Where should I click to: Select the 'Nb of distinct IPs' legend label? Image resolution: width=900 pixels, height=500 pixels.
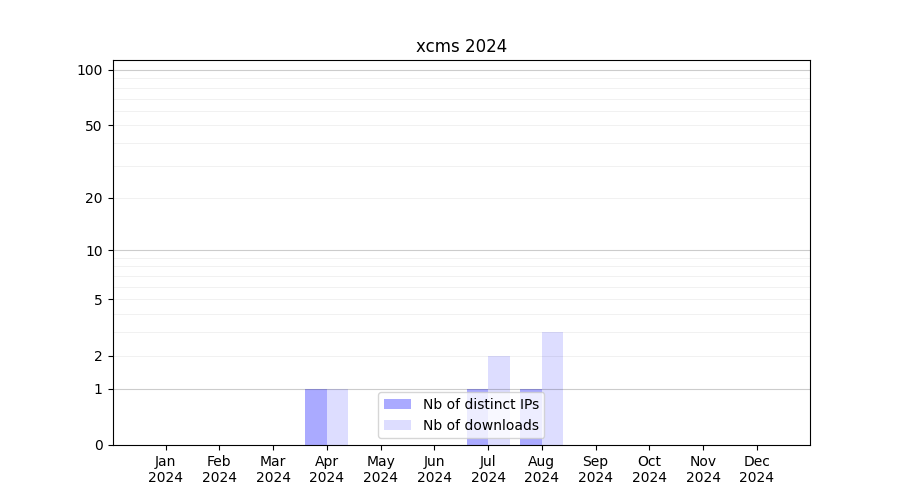pyautogui.click(x=480, y=404)
